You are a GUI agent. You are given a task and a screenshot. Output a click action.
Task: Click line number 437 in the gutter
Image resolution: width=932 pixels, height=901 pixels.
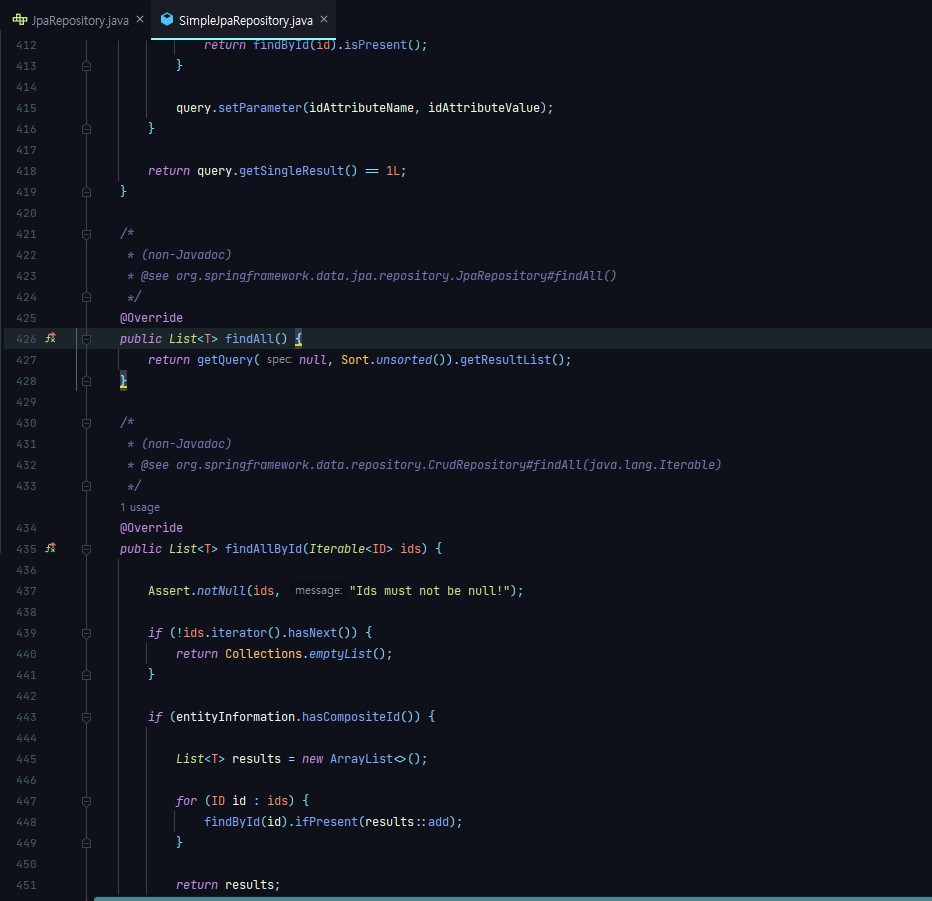pyautogui.click(x=26, y=591)
